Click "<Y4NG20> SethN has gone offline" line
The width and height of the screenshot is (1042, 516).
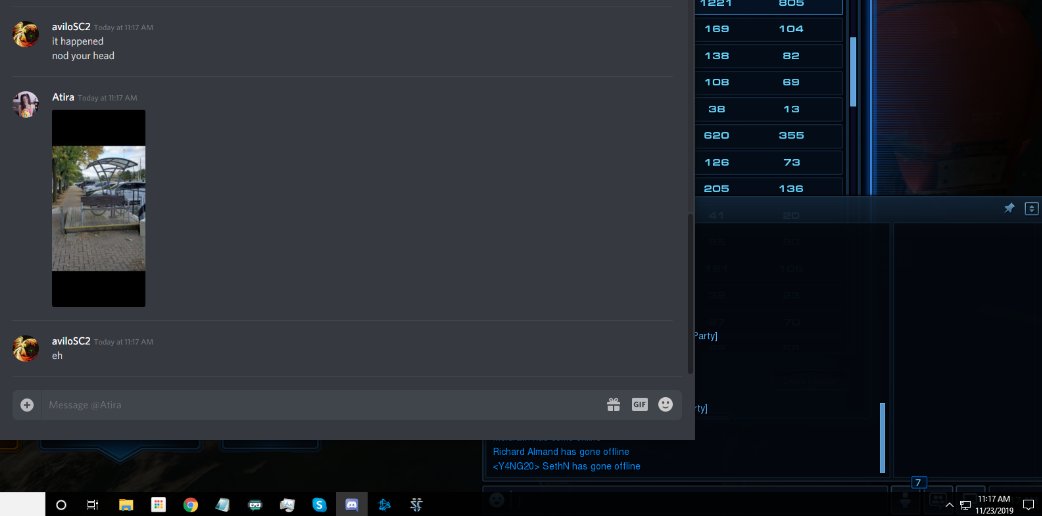click(x=566, y=467)
